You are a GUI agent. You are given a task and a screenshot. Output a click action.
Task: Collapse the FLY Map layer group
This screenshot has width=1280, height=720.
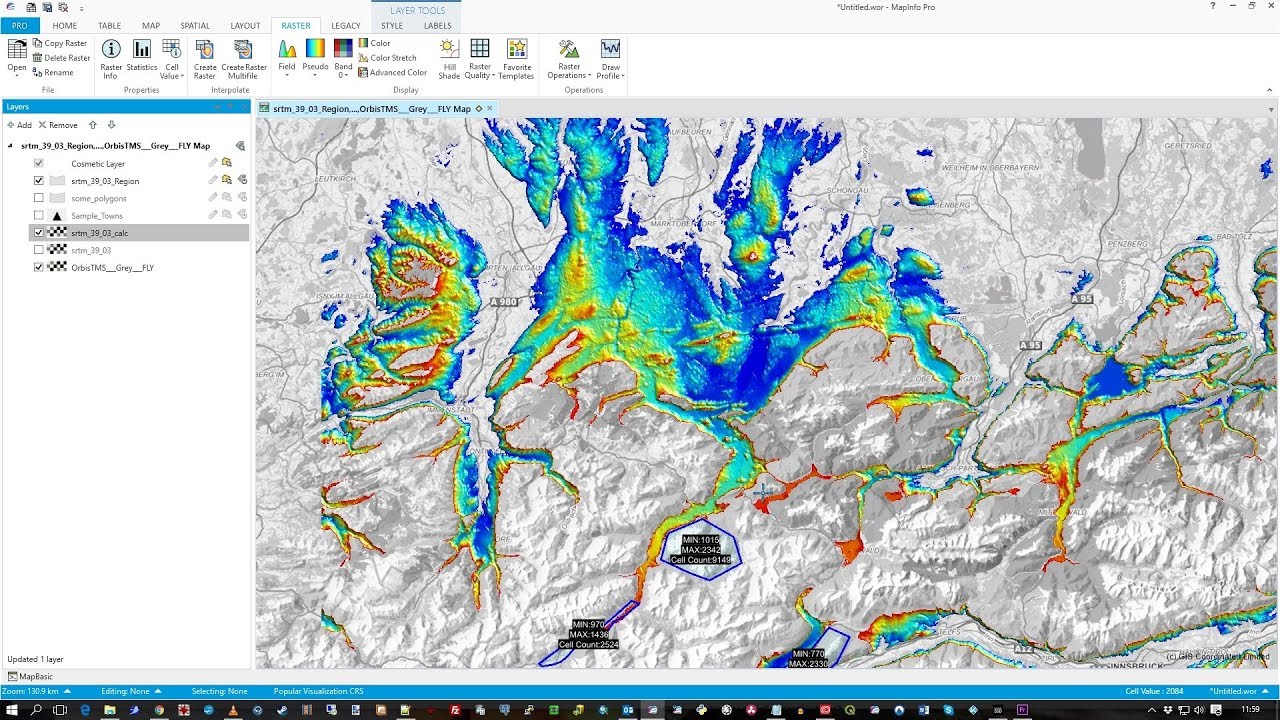point(11,146)
